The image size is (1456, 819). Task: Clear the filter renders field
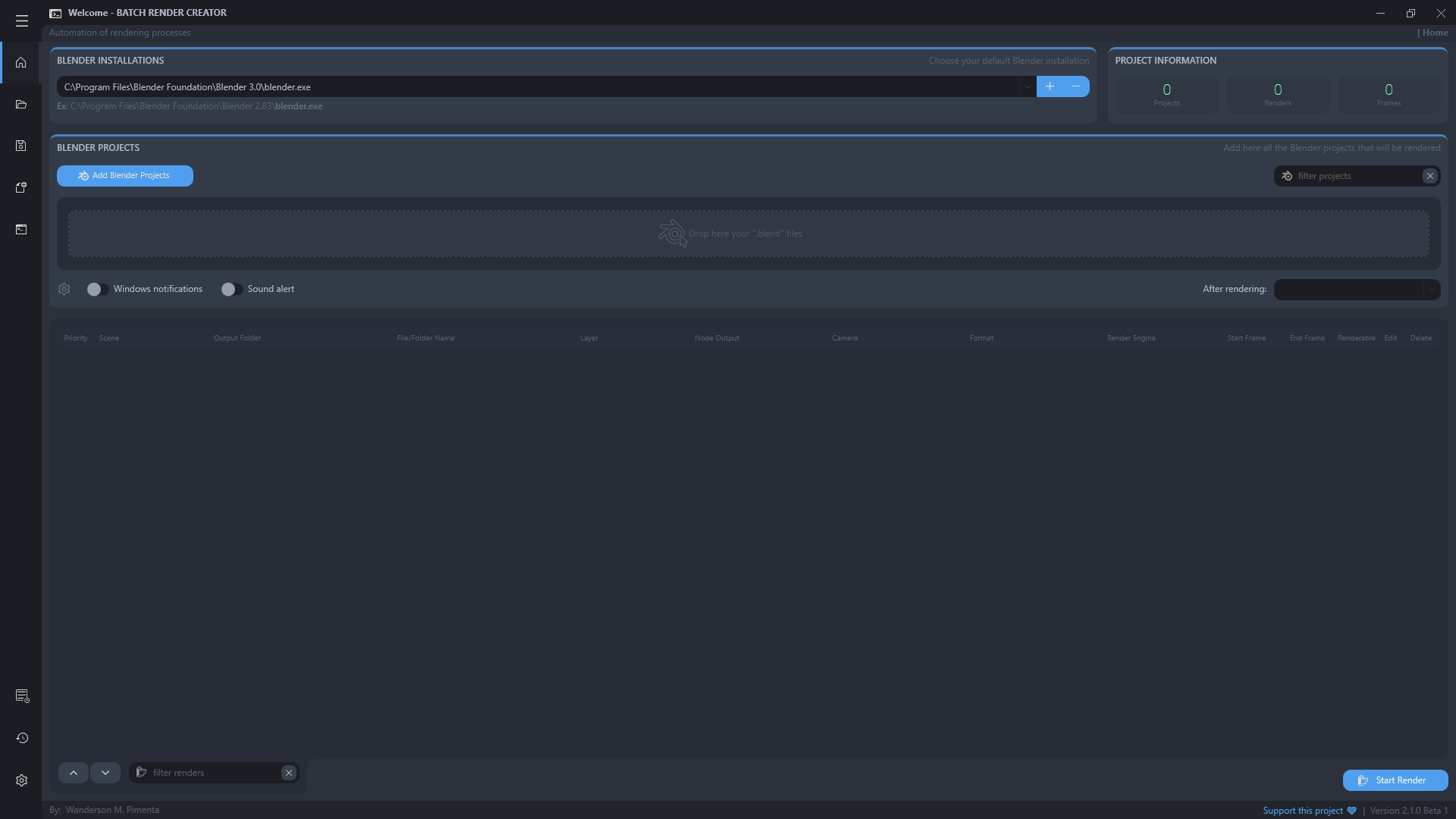[x=289, y=773]
